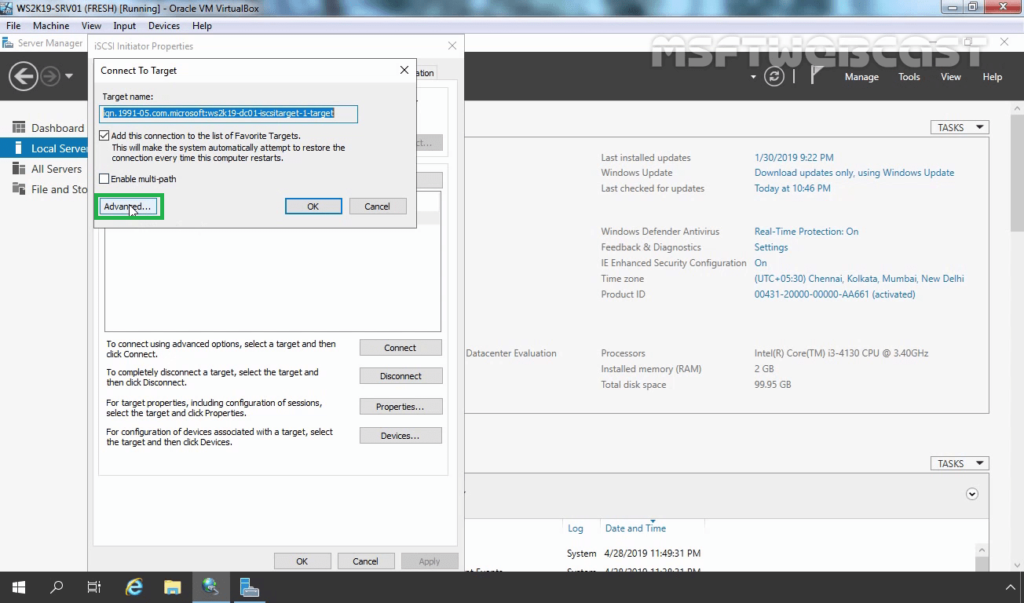Screen dimensions: 1024x603
Task: Open the View menu in Server Manager
Action: [950, 76]
